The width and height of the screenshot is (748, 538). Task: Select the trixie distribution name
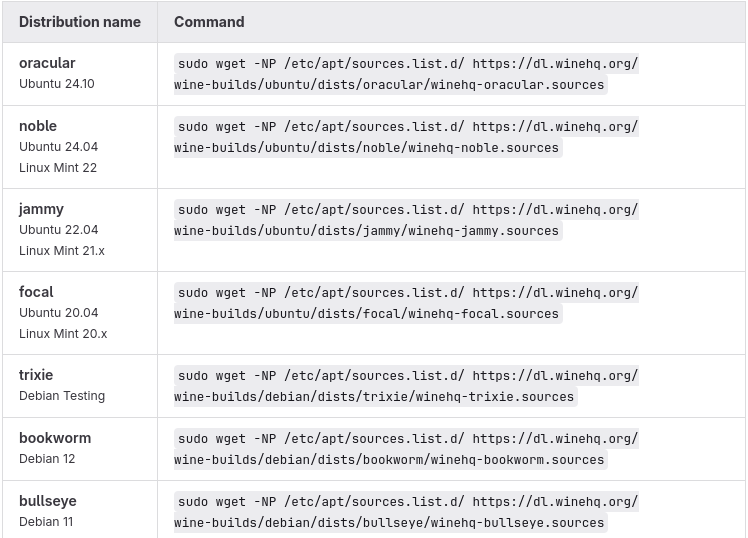[x=36, y=375]
